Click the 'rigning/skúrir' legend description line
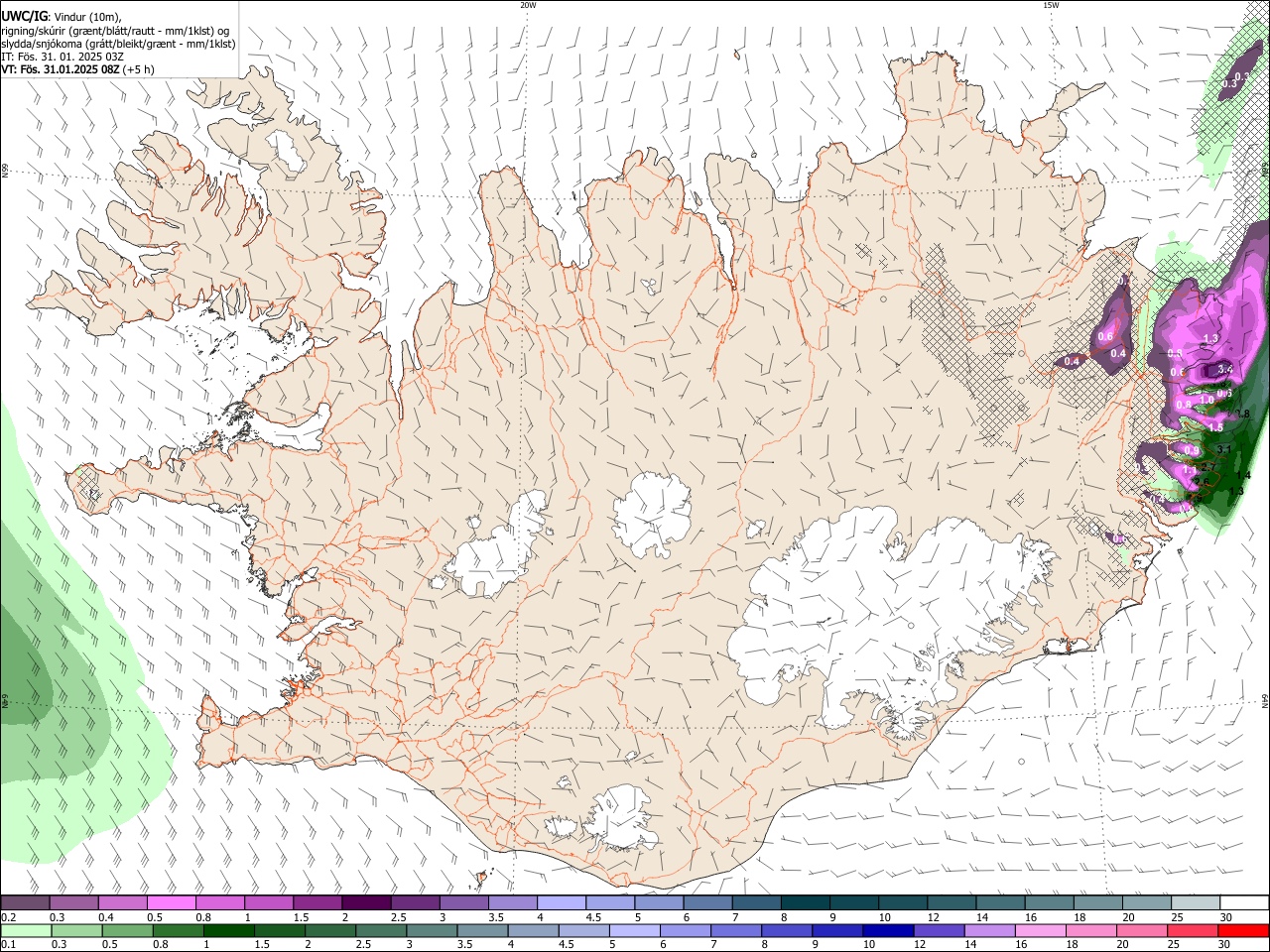Image resolution: width=1270 pixels, height=952 pixels. pyautogui.click(x=115, y=31)
